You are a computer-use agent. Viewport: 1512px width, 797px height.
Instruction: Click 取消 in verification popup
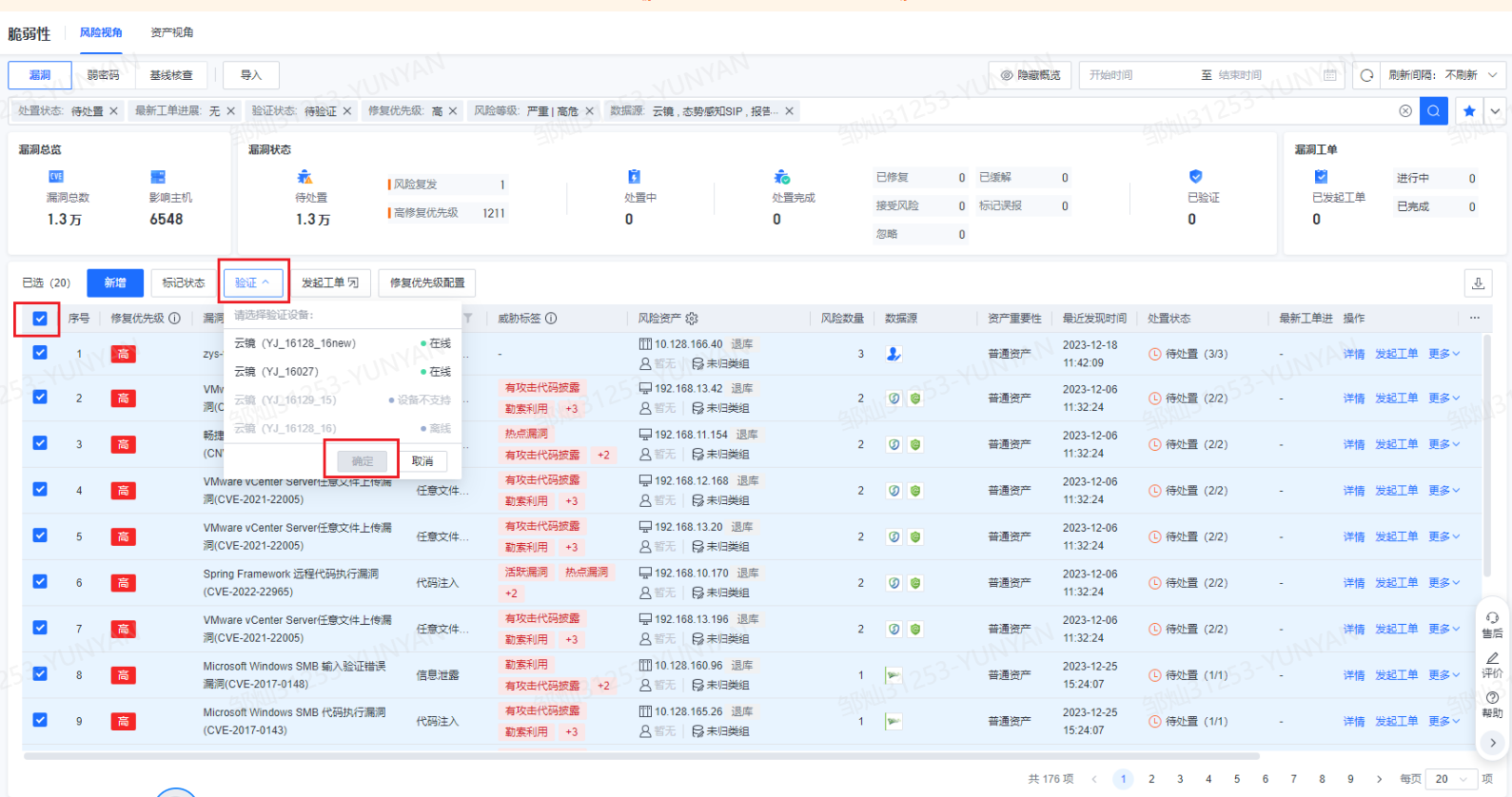pyautogui.click(x=422, y=461)
